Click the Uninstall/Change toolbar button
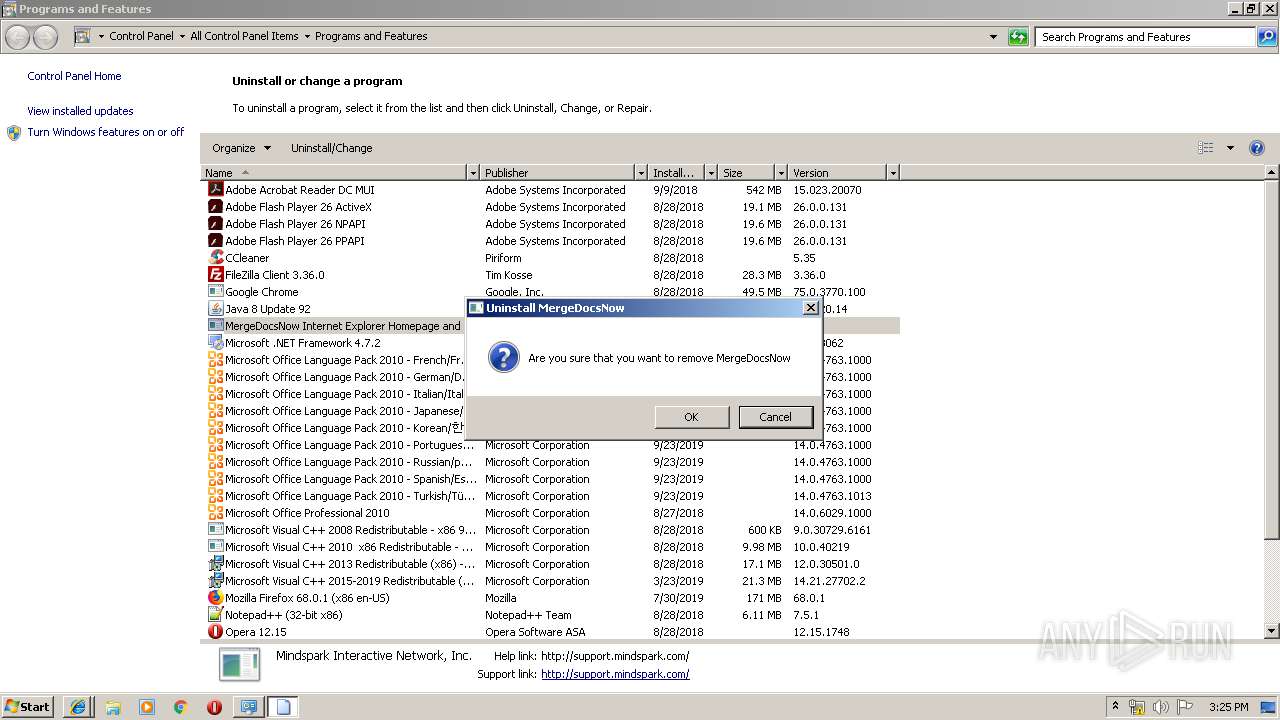Viewport: 1280px width, 720px height. [x=331, y=148]
